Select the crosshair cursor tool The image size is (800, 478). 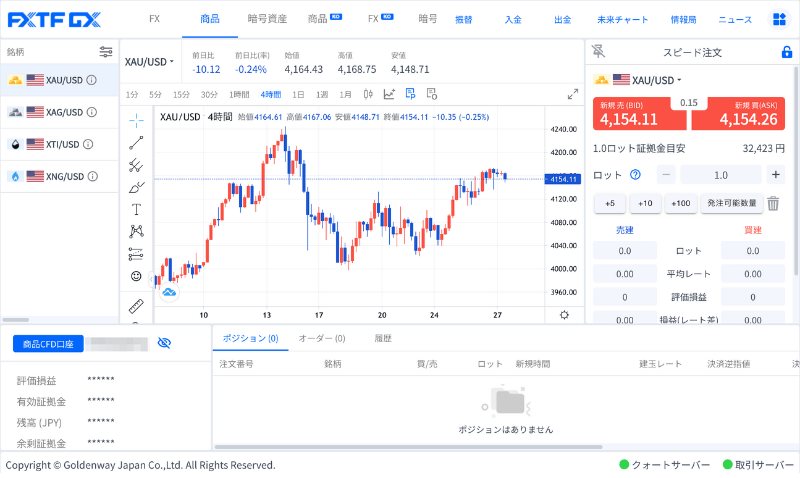[136, 120]
